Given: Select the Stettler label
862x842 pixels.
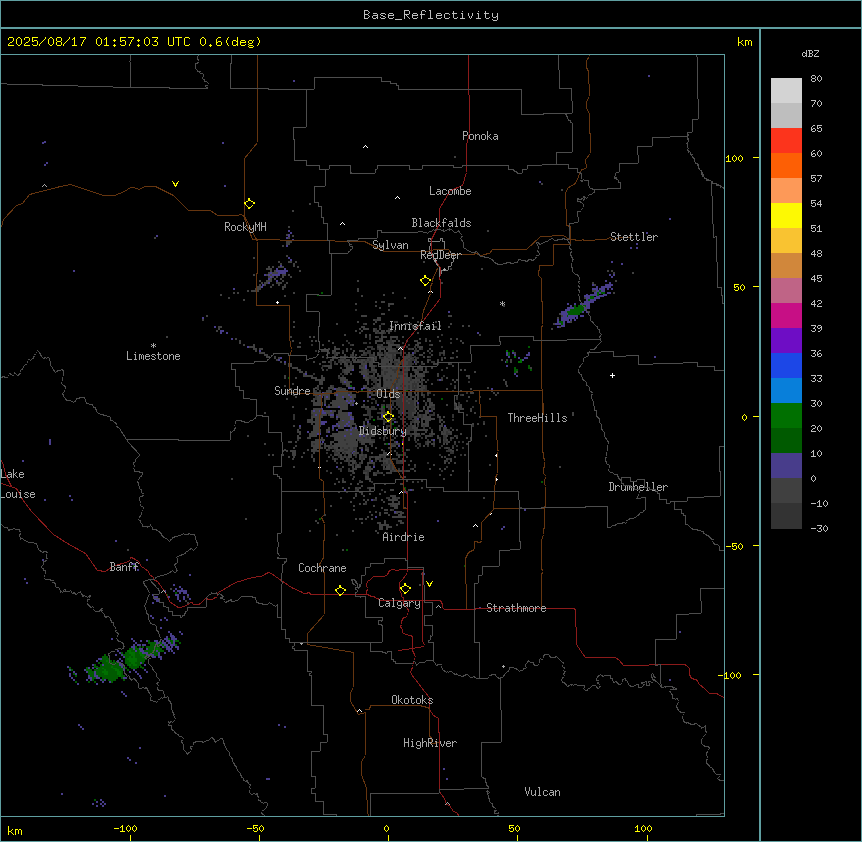Looking at the screenshot, I should tap(634, 237).
